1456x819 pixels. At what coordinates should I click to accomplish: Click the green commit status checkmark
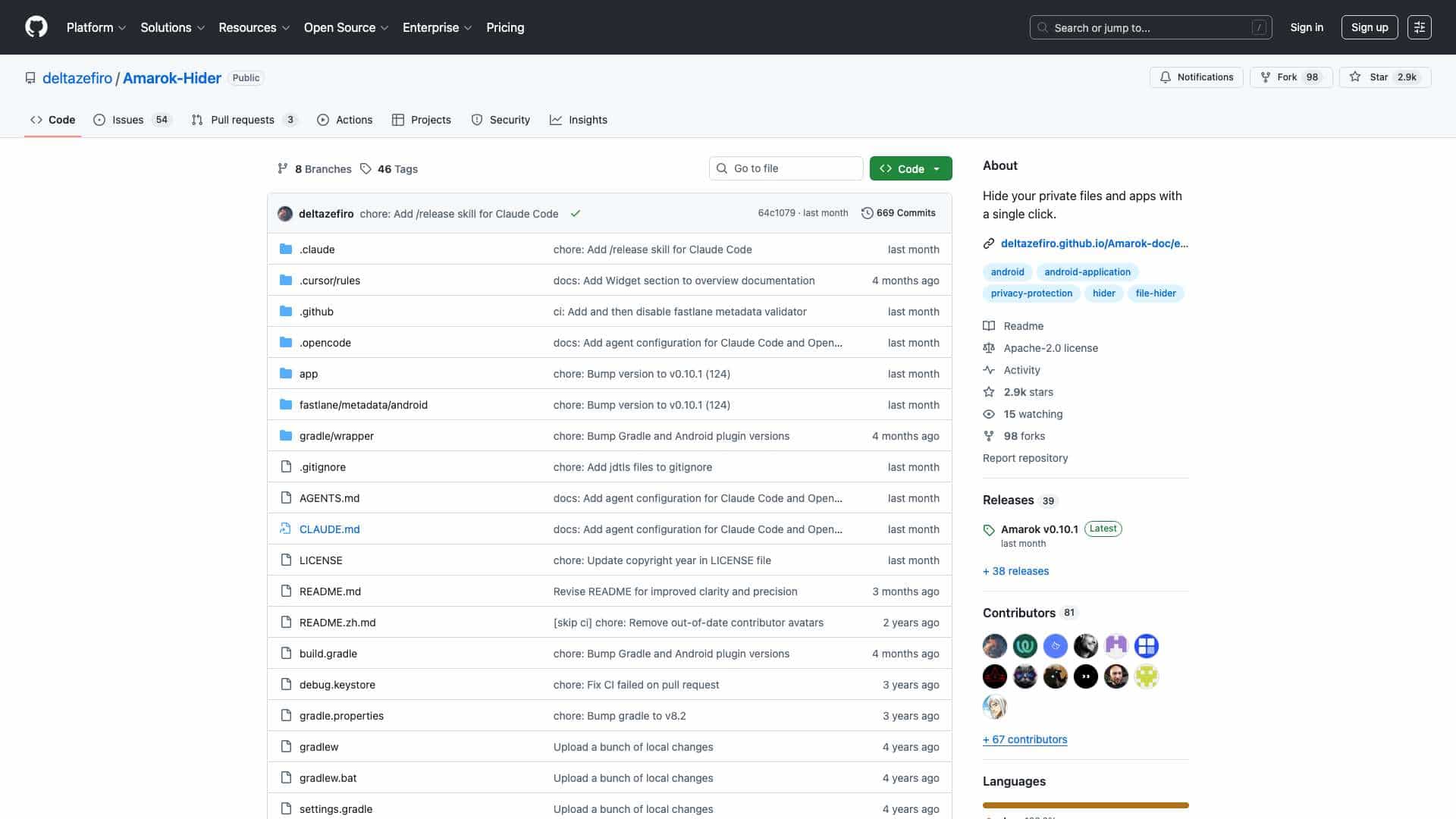576,214
